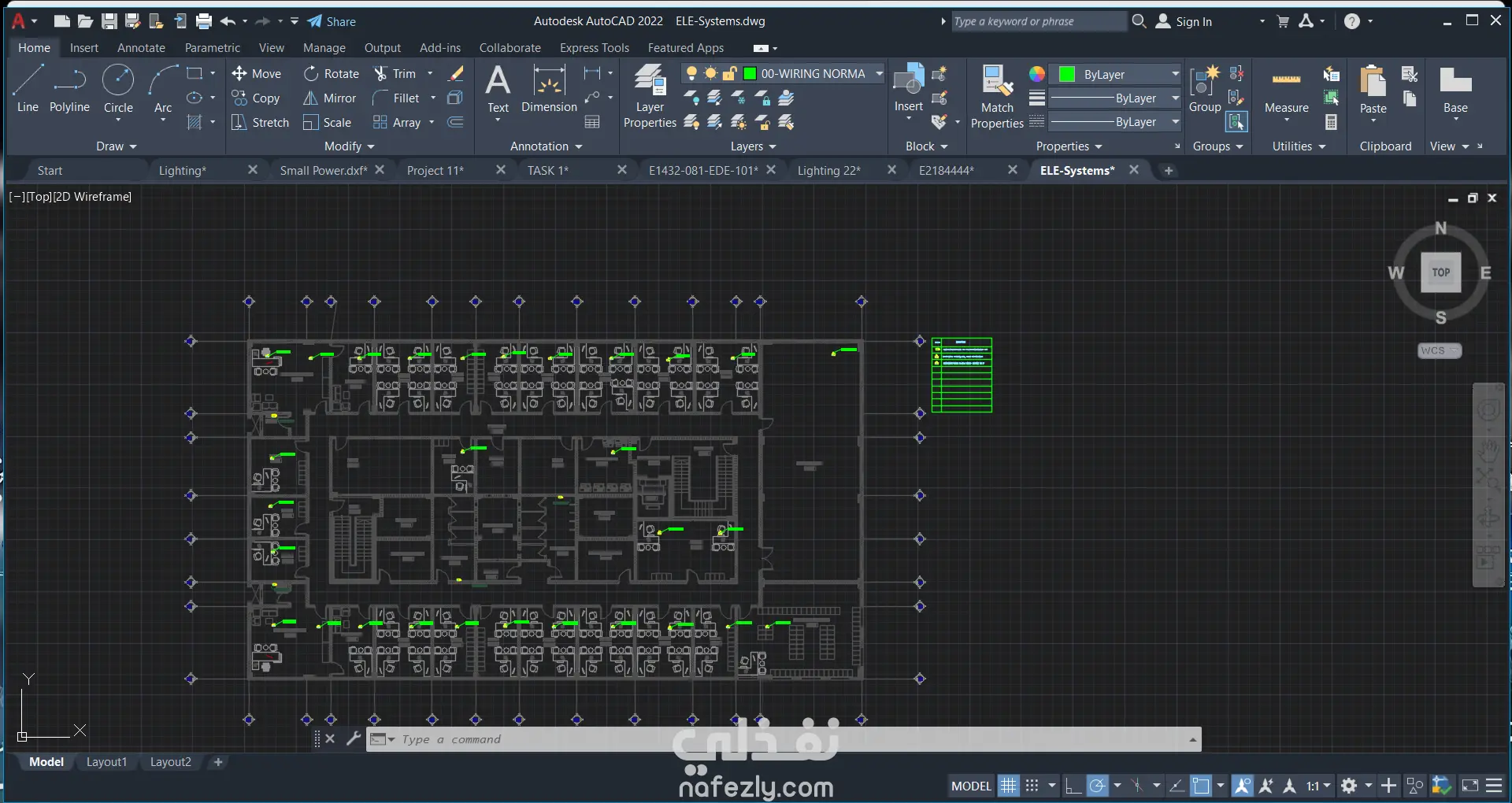Open the Annotate ribbon tab
Screen dimensions: 1512x803
click(141, 48)
